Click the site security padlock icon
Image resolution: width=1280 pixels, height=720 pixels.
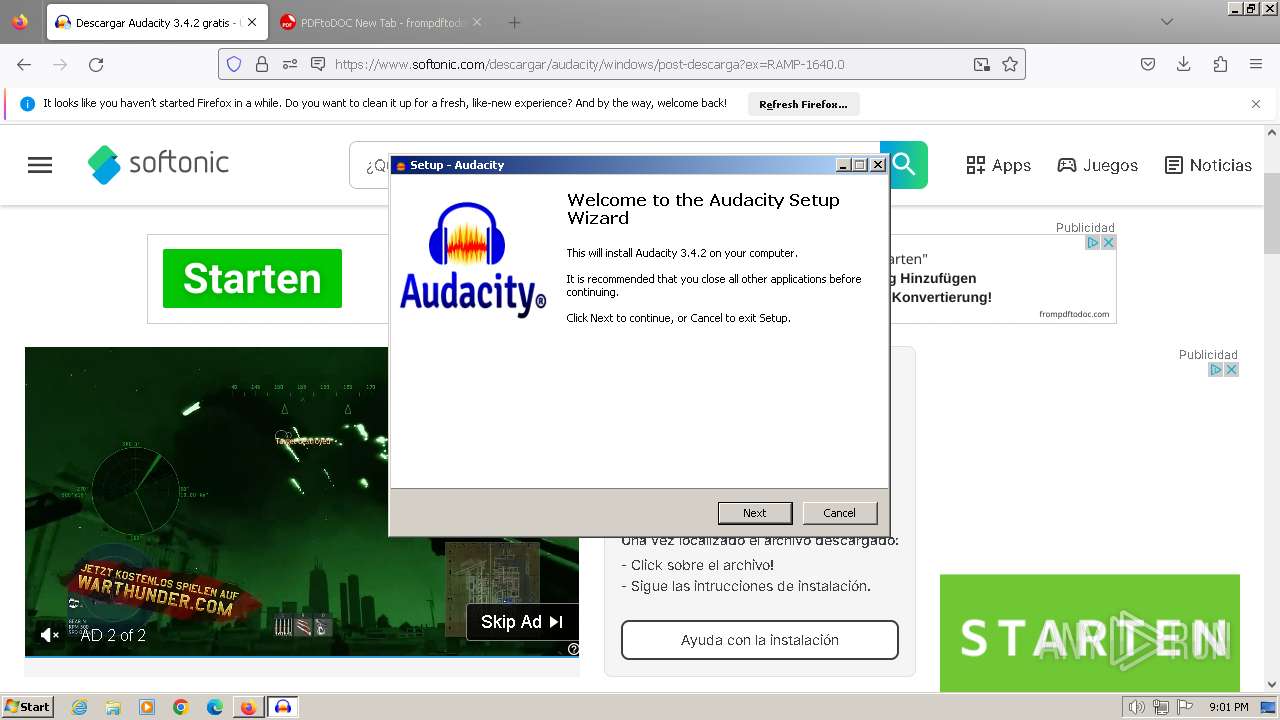[262, 64]
